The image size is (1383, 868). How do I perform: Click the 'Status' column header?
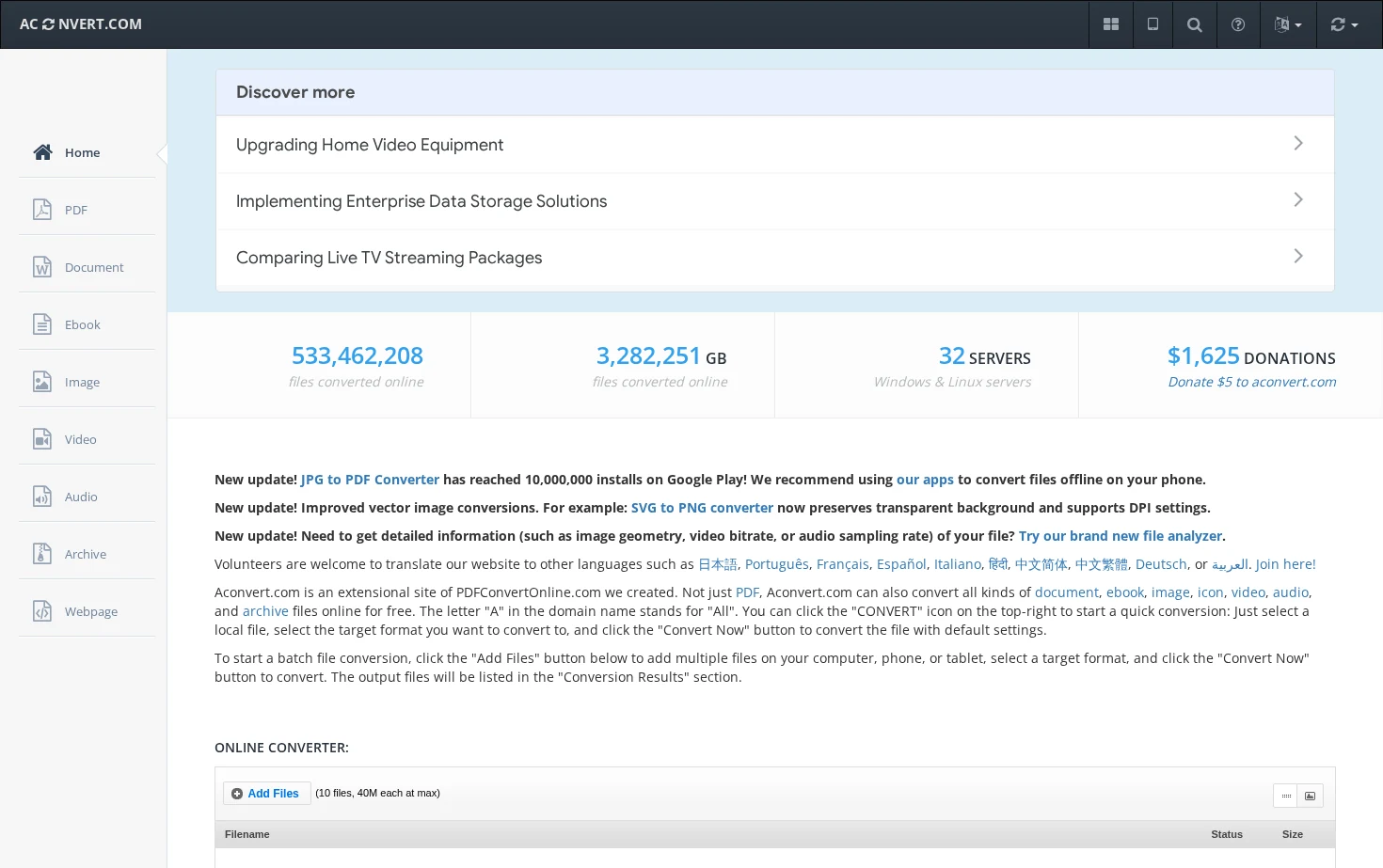(x=1227, y=834)
